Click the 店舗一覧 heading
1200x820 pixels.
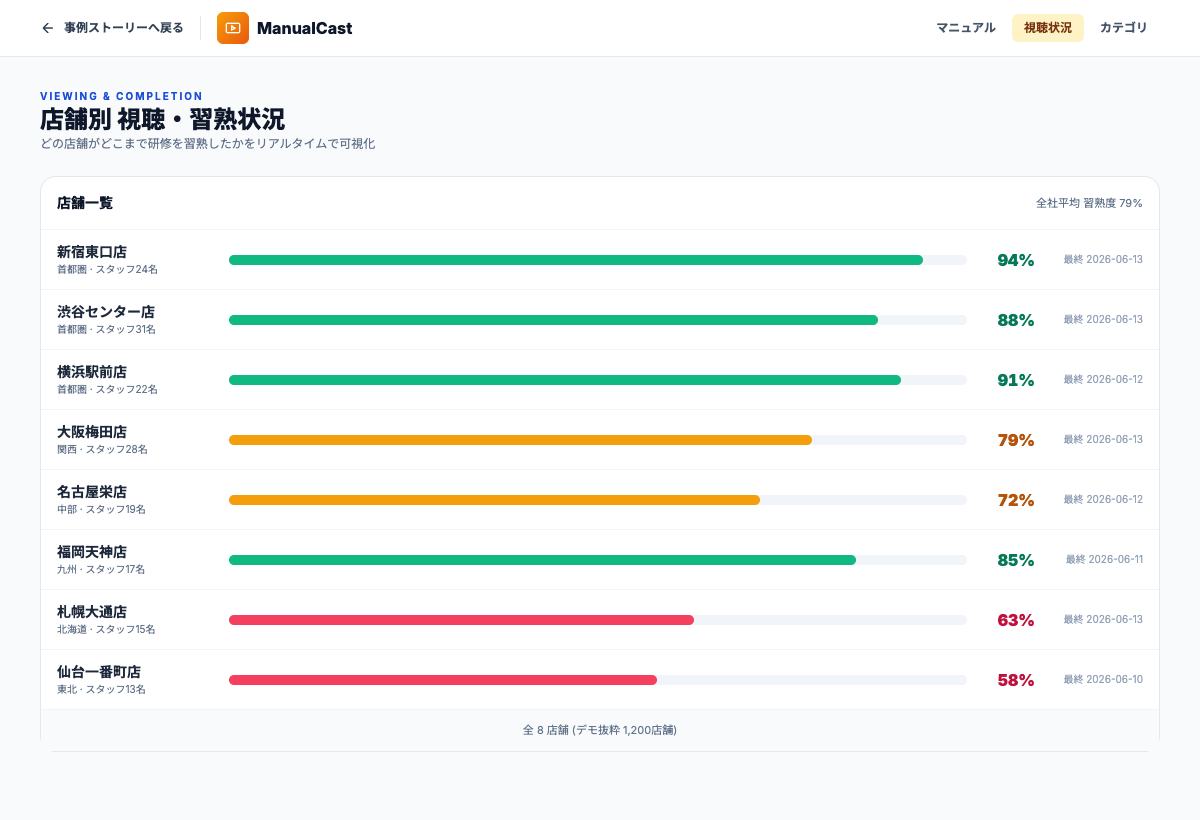point(85,203)
